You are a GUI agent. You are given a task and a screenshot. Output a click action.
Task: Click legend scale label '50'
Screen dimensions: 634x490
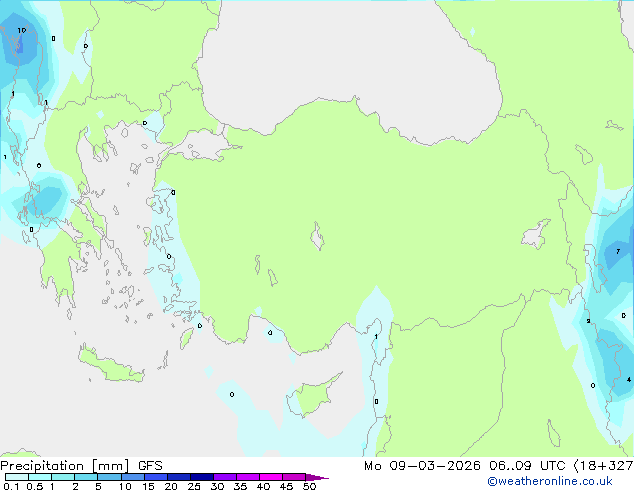(310, 486)
